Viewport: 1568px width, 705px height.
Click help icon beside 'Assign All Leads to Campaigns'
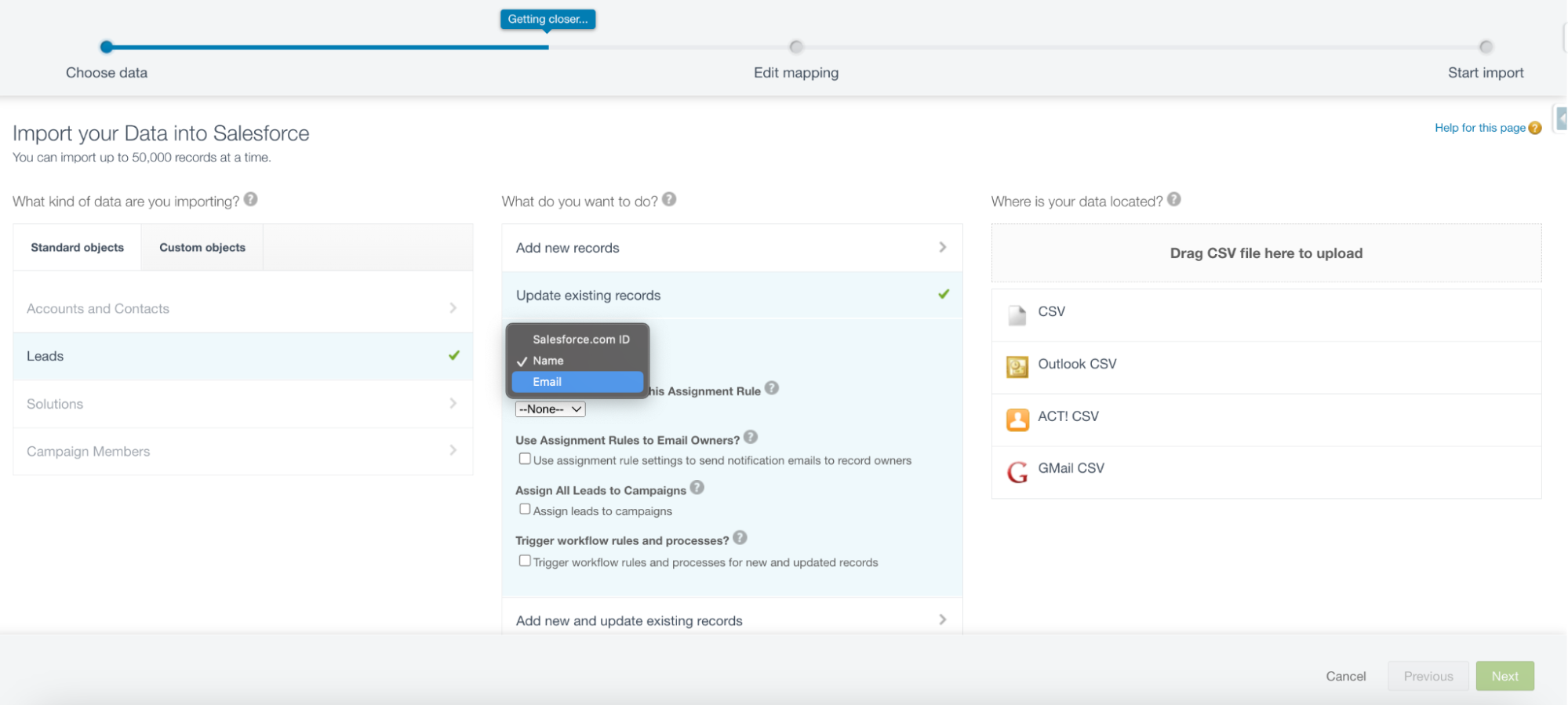click(697, 488)
